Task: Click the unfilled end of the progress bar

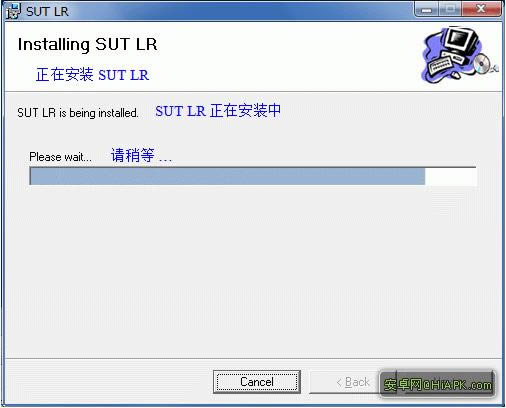Action: tap(450, 176)
